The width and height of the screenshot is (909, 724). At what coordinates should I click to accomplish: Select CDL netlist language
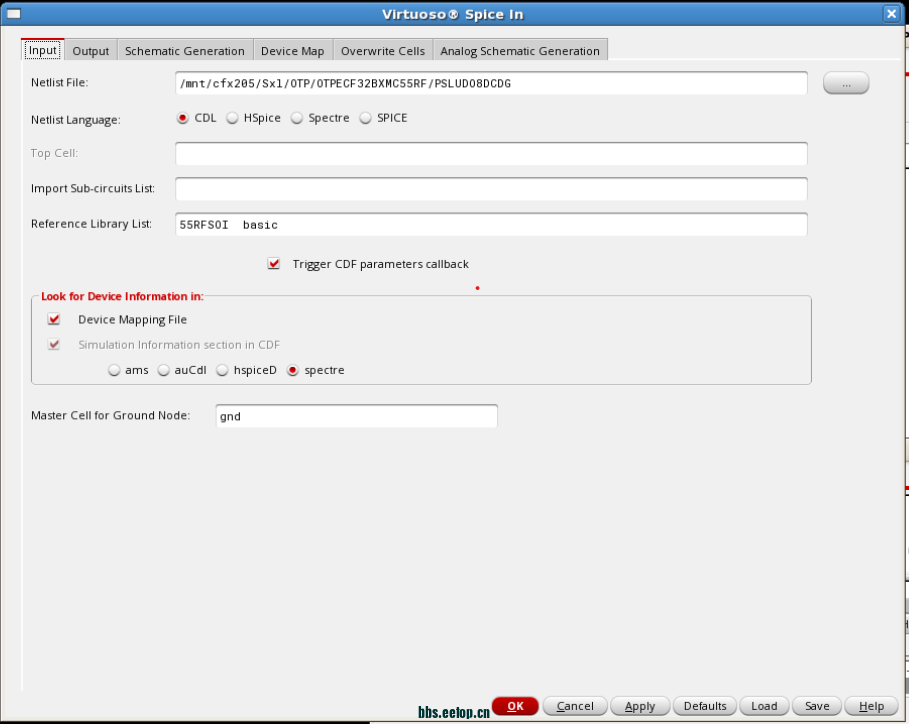pyautogui.click(x=183, y=118)
